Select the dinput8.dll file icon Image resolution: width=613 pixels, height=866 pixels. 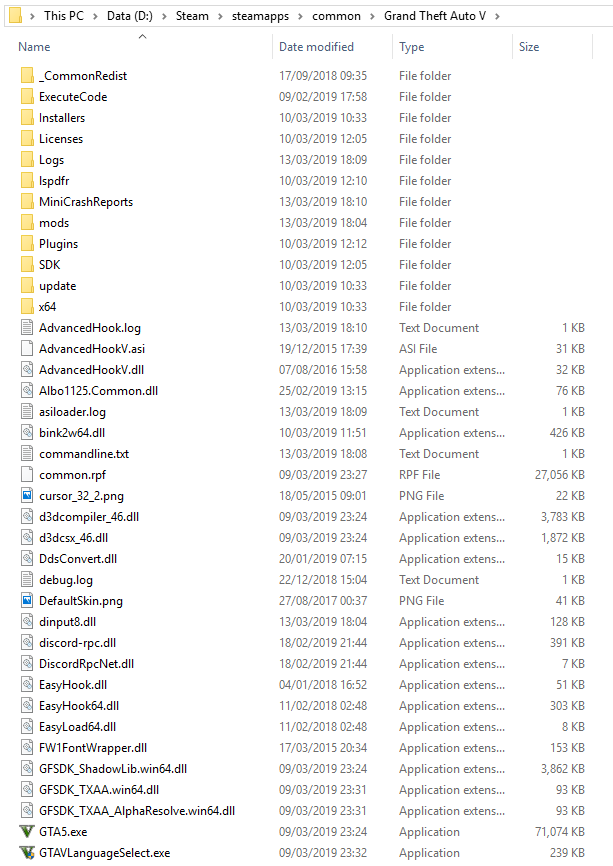27,621
